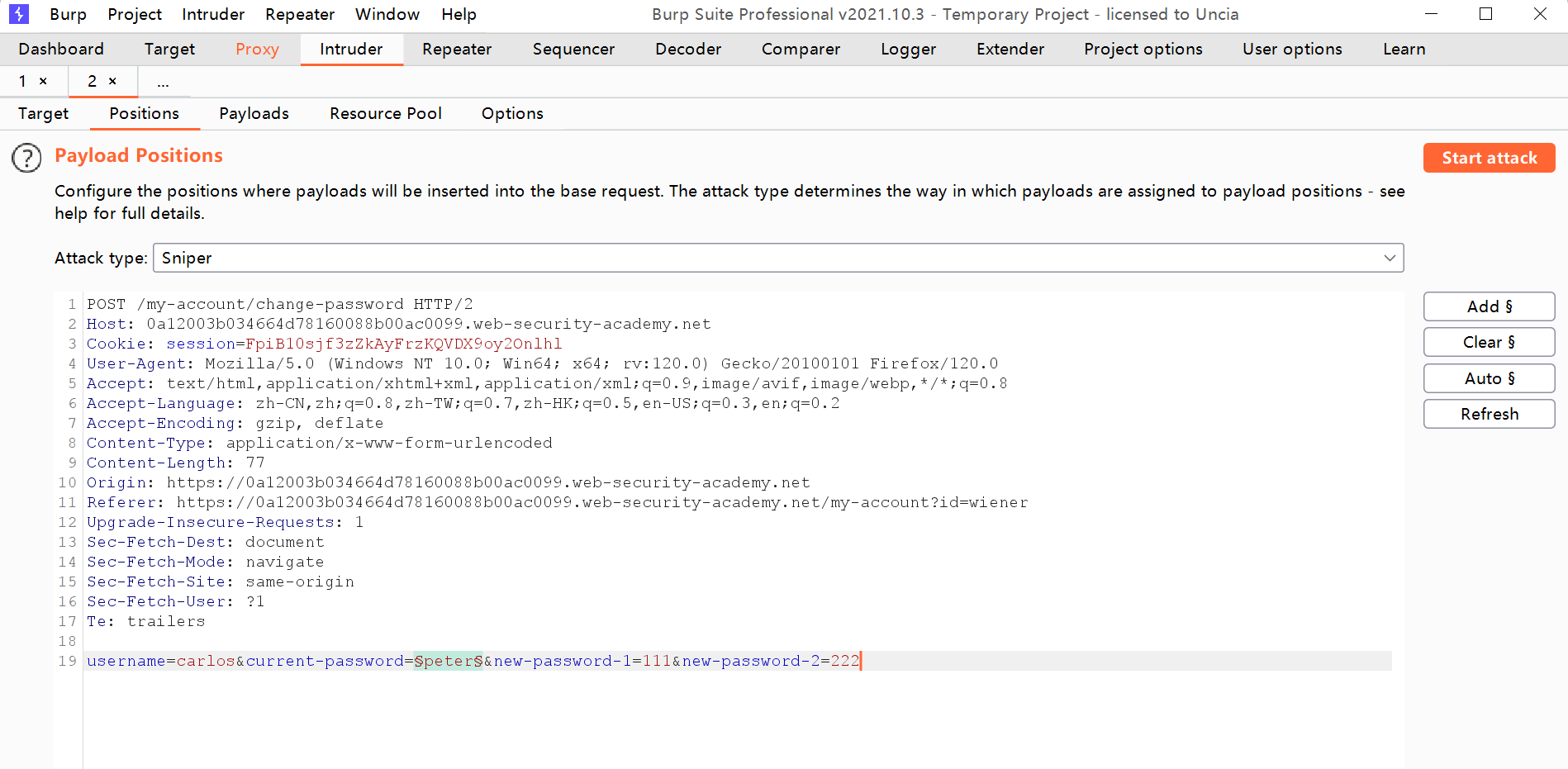The image size is (1568, 769).
Task: Click the Host header line
Action: click(x=399, y=324)
